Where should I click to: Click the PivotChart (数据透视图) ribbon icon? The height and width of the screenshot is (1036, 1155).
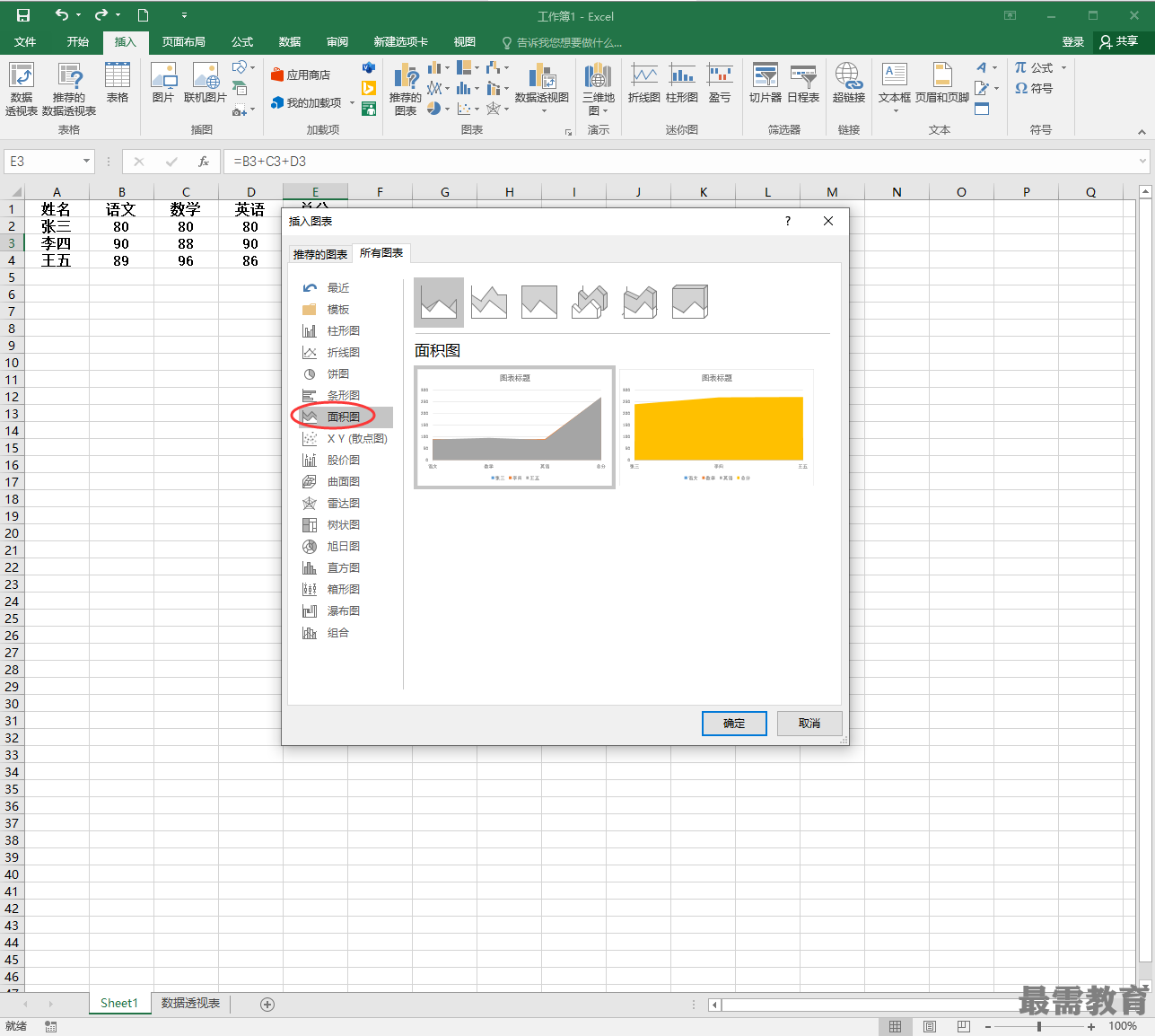click(x=542, y=89)
